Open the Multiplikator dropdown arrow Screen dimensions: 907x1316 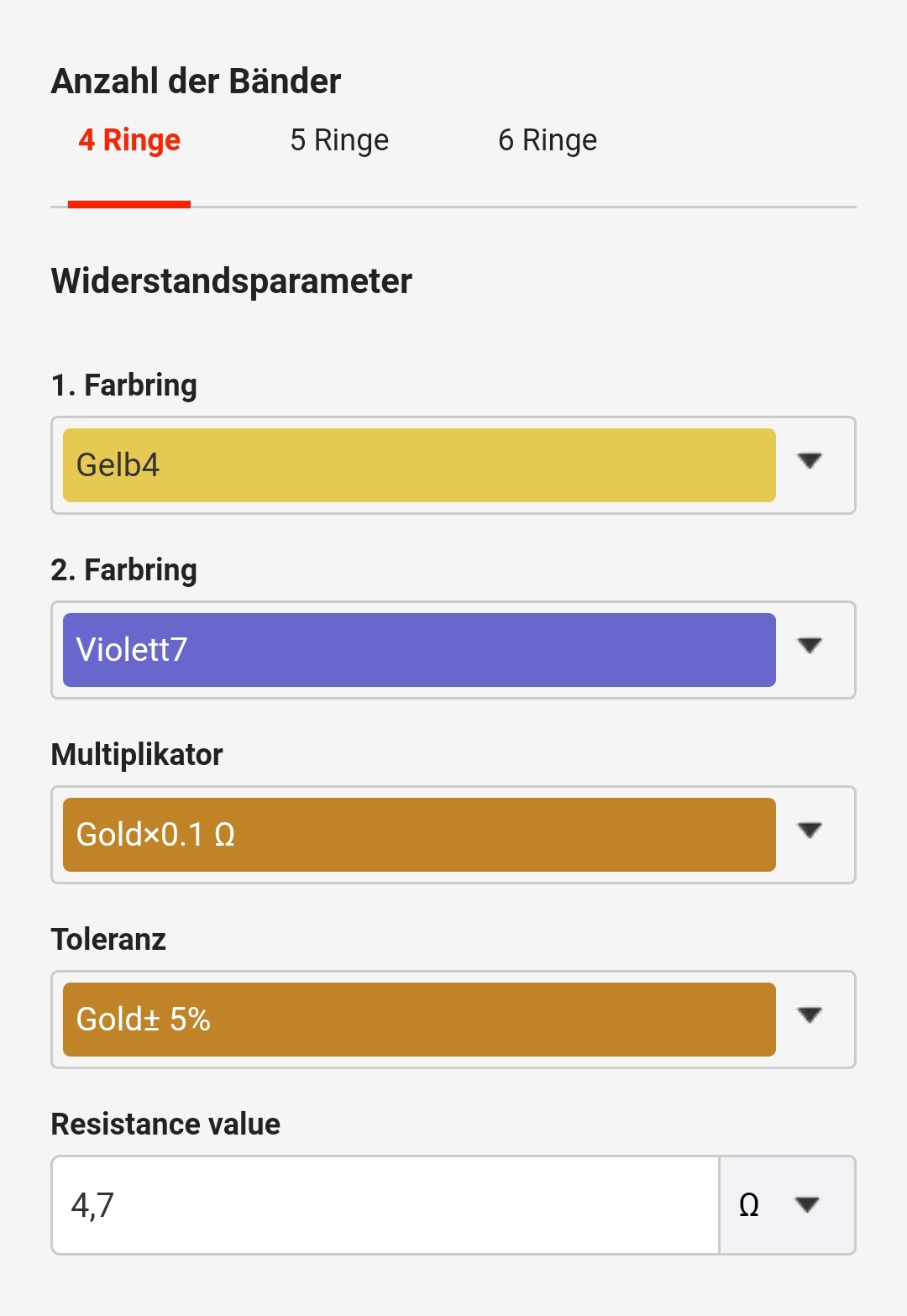coord(810,831)
